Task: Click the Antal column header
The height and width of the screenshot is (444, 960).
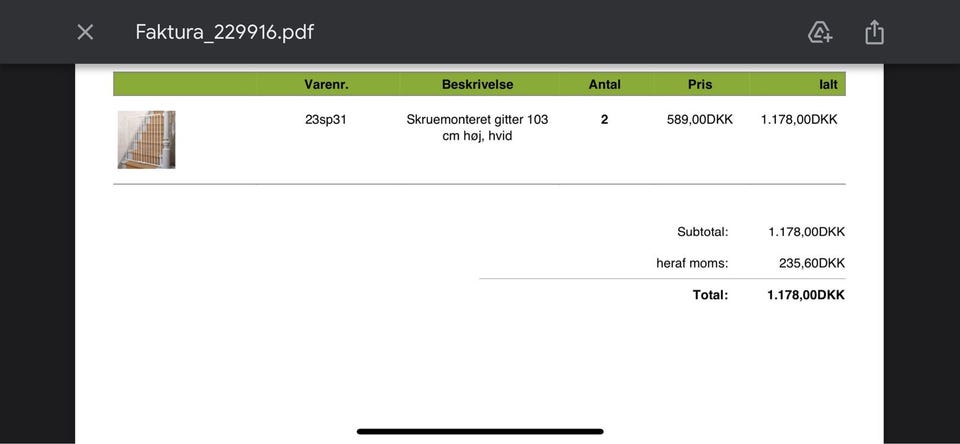Action: [x=604, y=84]
